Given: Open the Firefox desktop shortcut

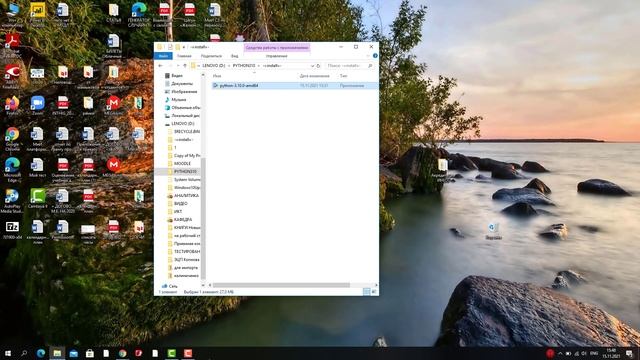Looking at the screenshot, I should pos(12,105).
